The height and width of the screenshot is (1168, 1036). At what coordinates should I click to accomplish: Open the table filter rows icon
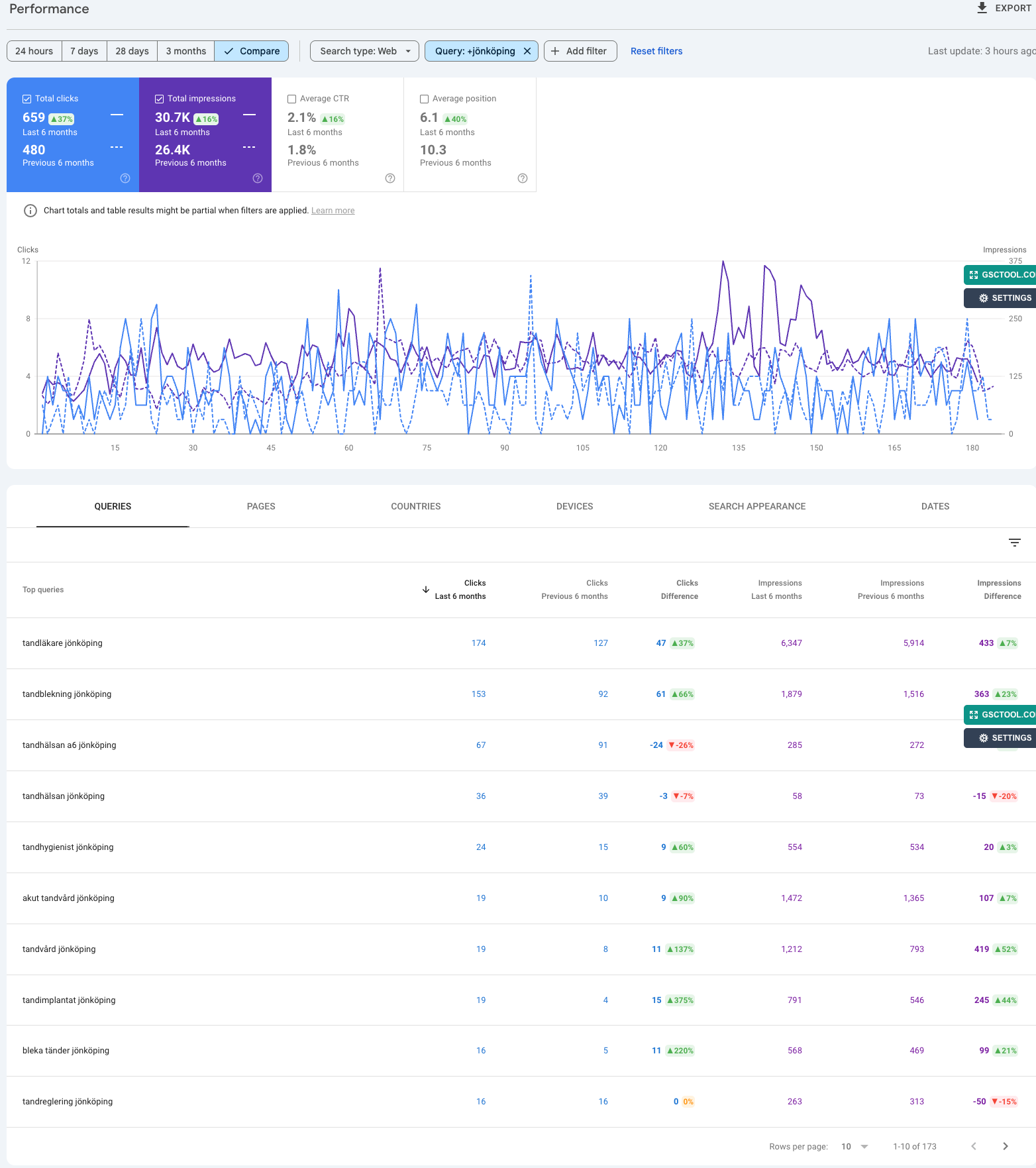tap(1014, 543)
